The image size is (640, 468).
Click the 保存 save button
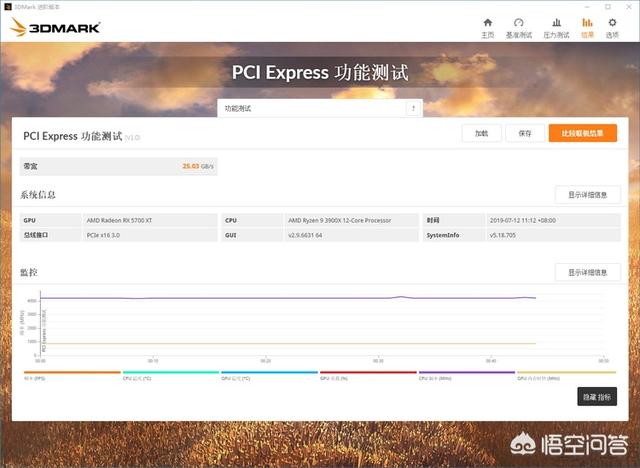point(525,133)
